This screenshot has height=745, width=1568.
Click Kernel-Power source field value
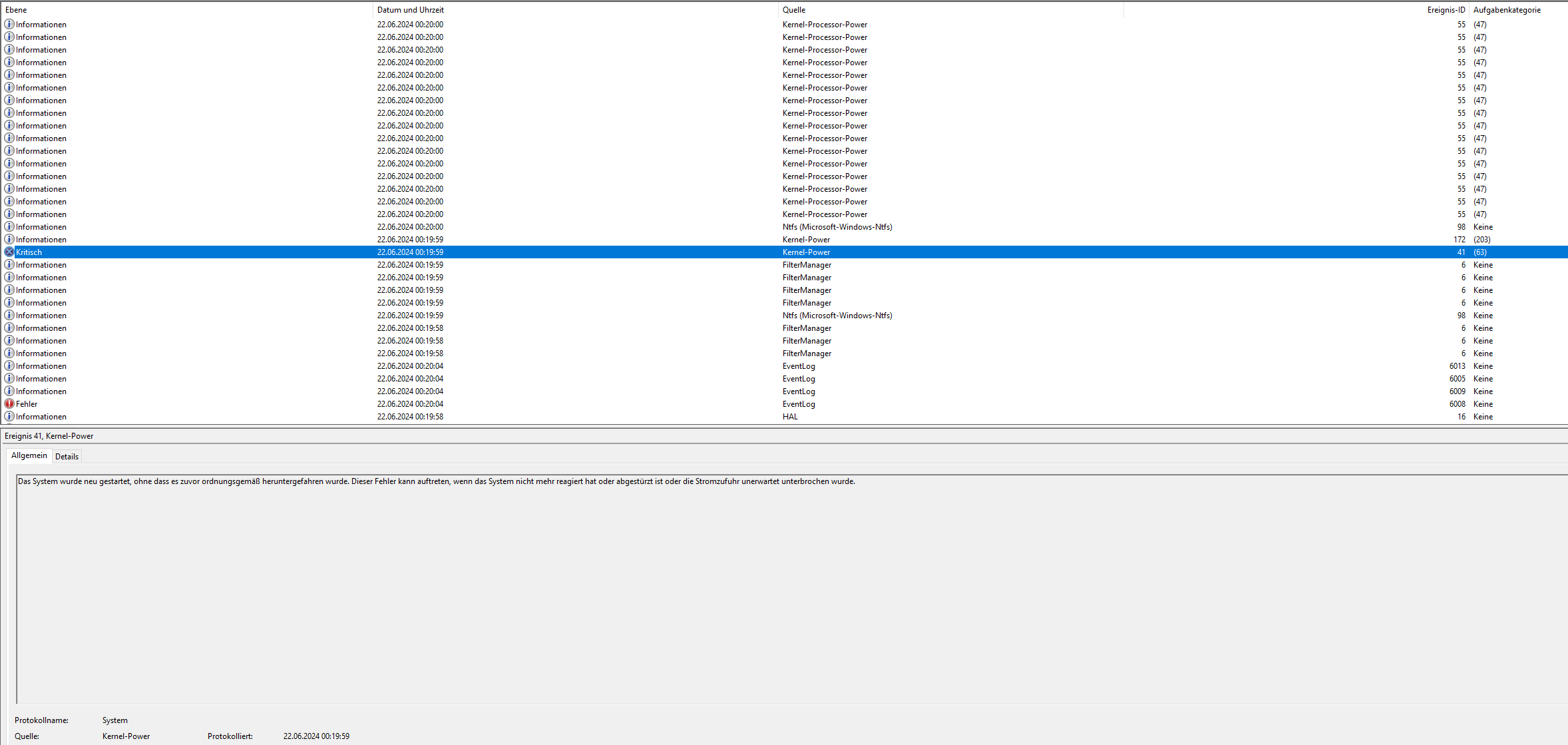[x=126, y=736]
